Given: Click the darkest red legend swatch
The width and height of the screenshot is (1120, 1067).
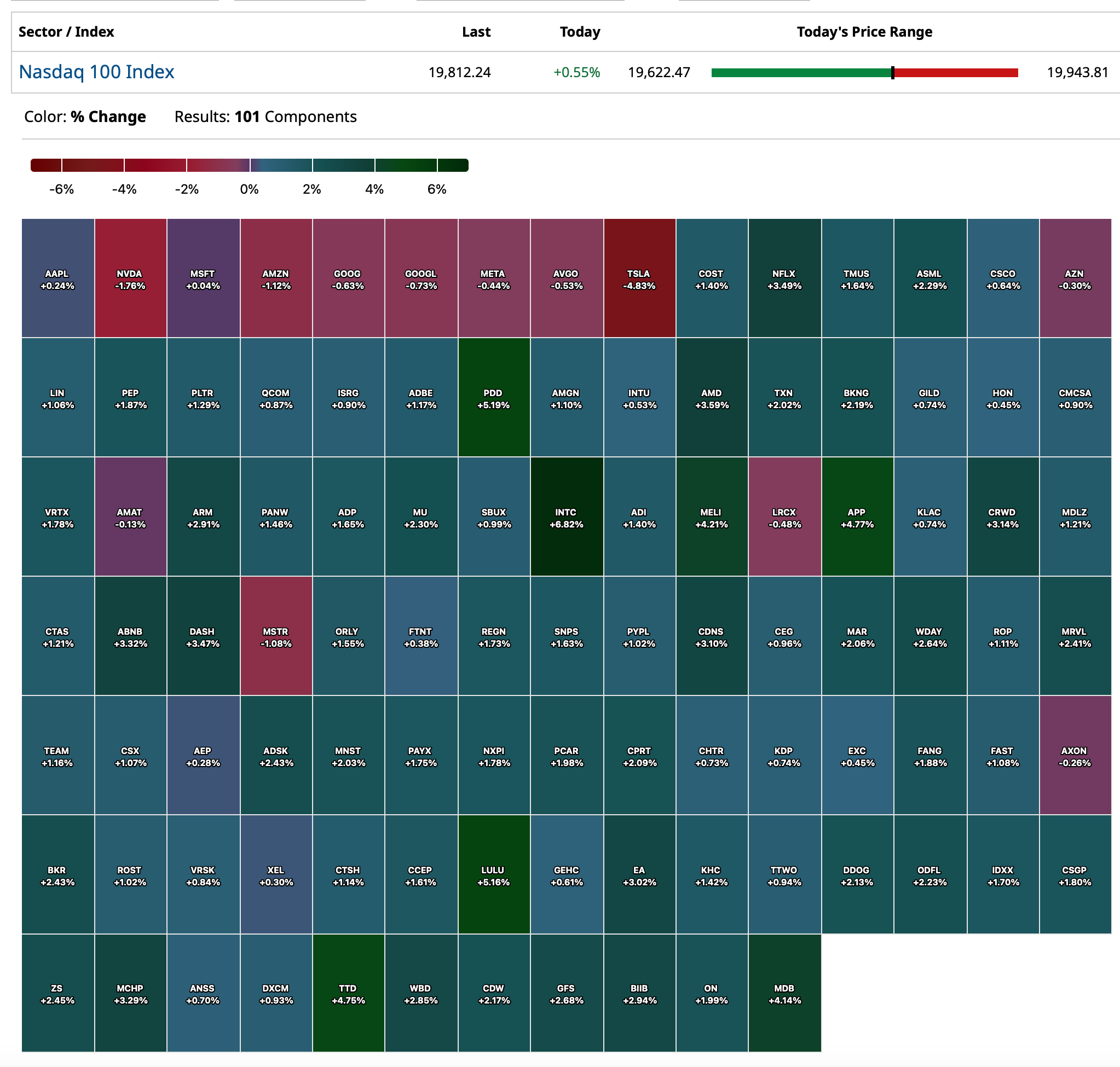Looking at the screenshot, I should point(46,165).
